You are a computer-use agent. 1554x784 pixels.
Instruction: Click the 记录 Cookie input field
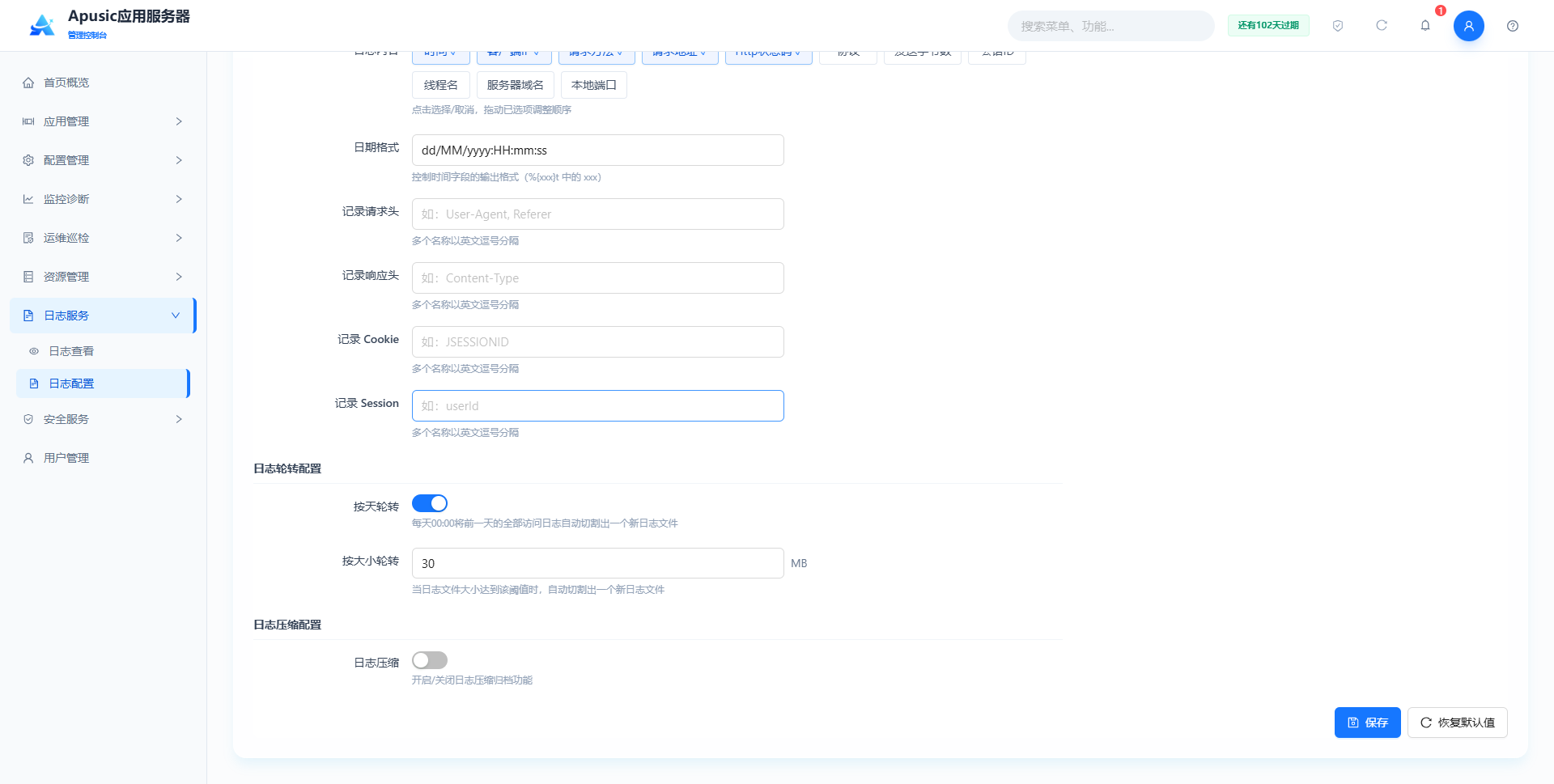598,342
